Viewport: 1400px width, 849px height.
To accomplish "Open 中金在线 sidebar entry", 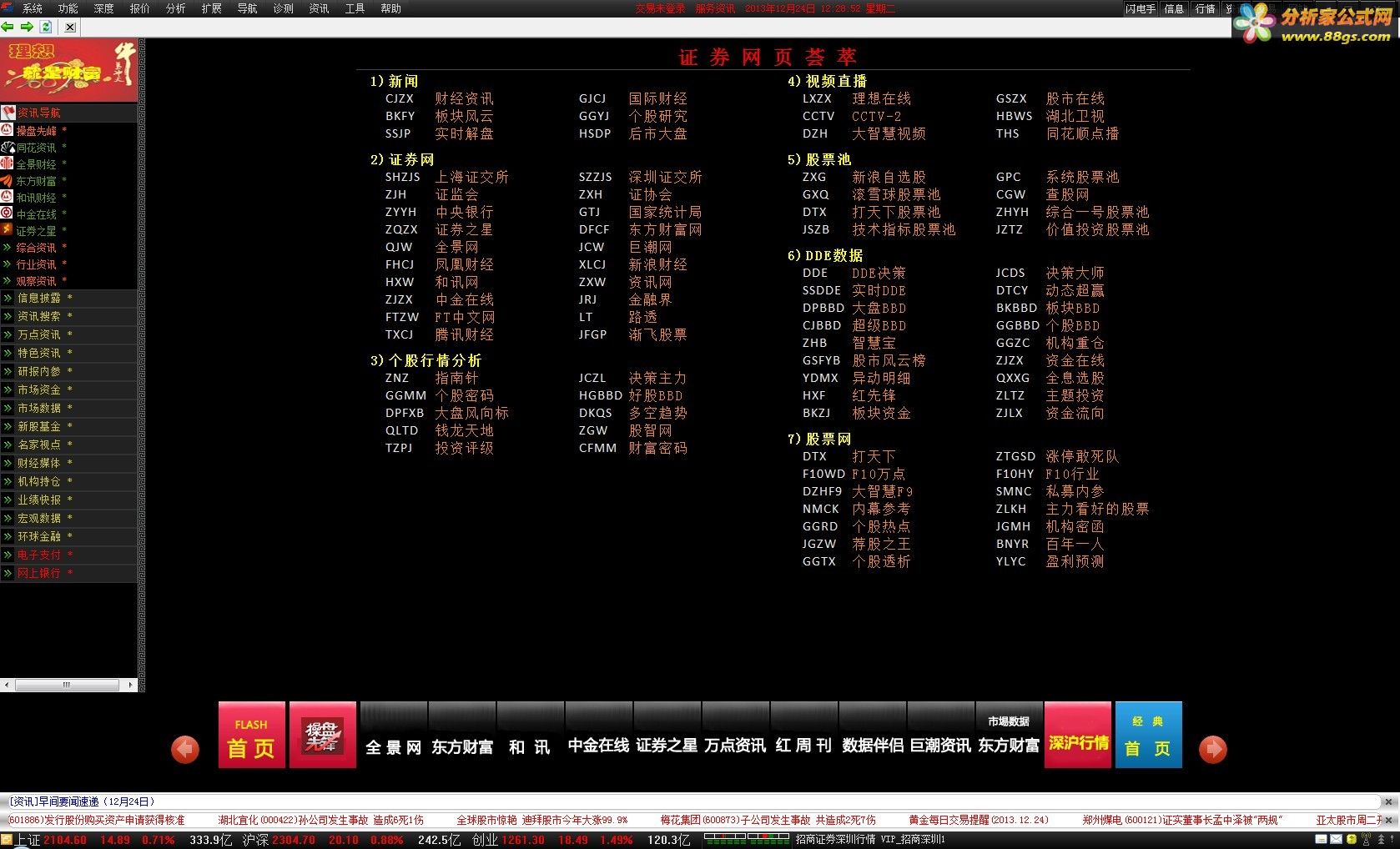I will (x=37, y=214).
